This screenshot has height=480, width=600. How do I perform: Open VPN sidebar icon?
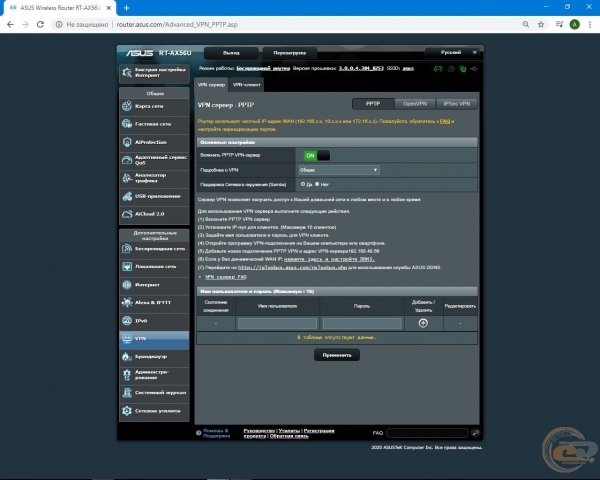[127, 338]
